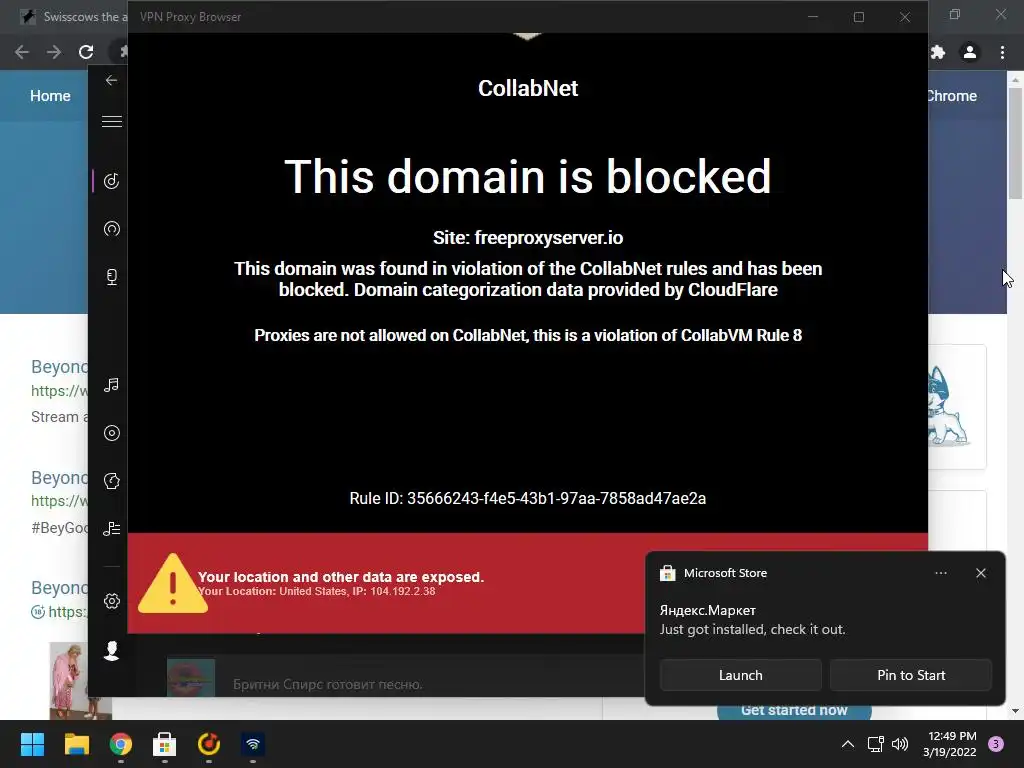This screenshot has height=768, width=1024.
Task: Open File Explorer from the taskbar
Action: pos(76,744)
